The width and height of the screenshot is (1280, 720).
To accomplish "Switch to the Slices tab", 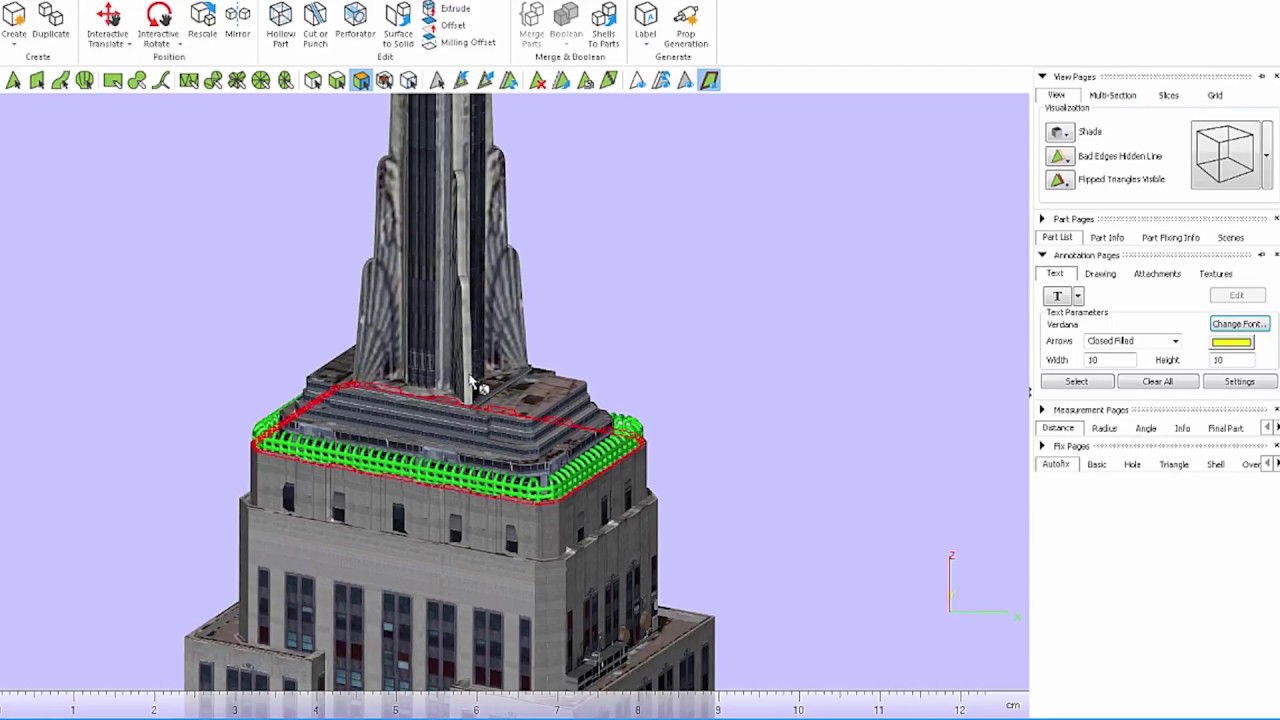I will tap(1169, 96).
